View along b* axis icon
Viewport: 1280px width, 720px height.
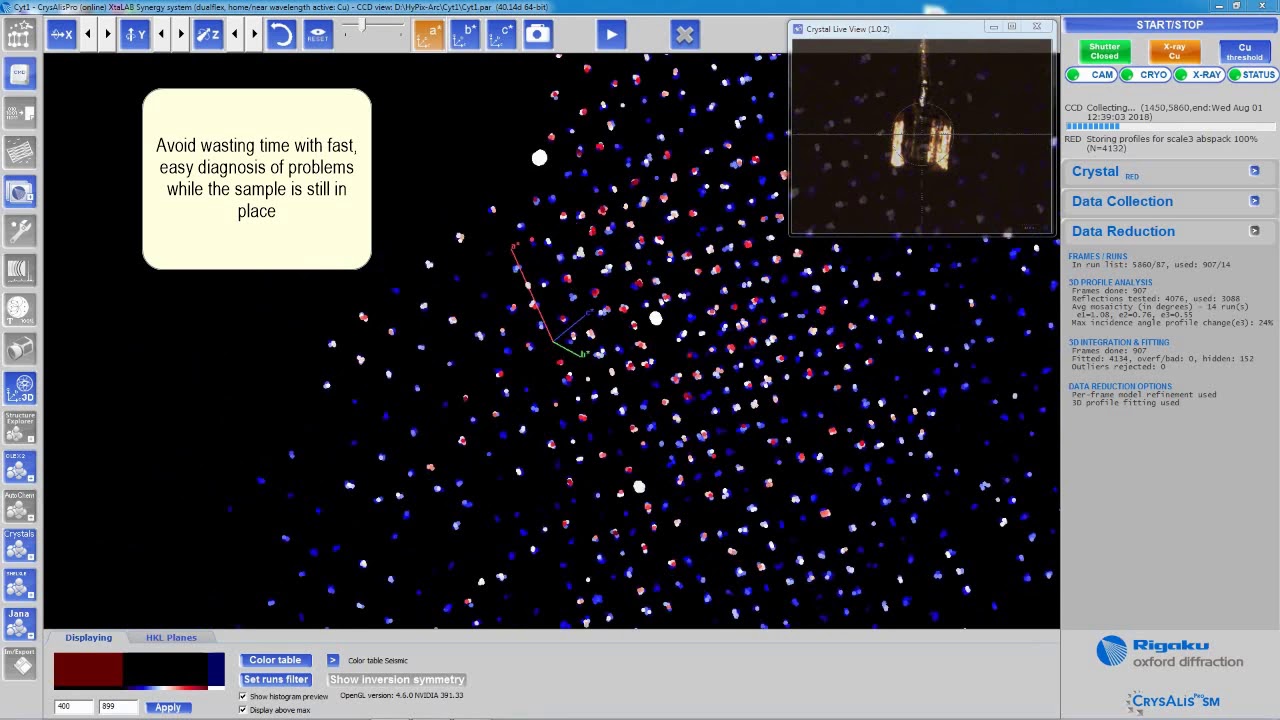465,35
